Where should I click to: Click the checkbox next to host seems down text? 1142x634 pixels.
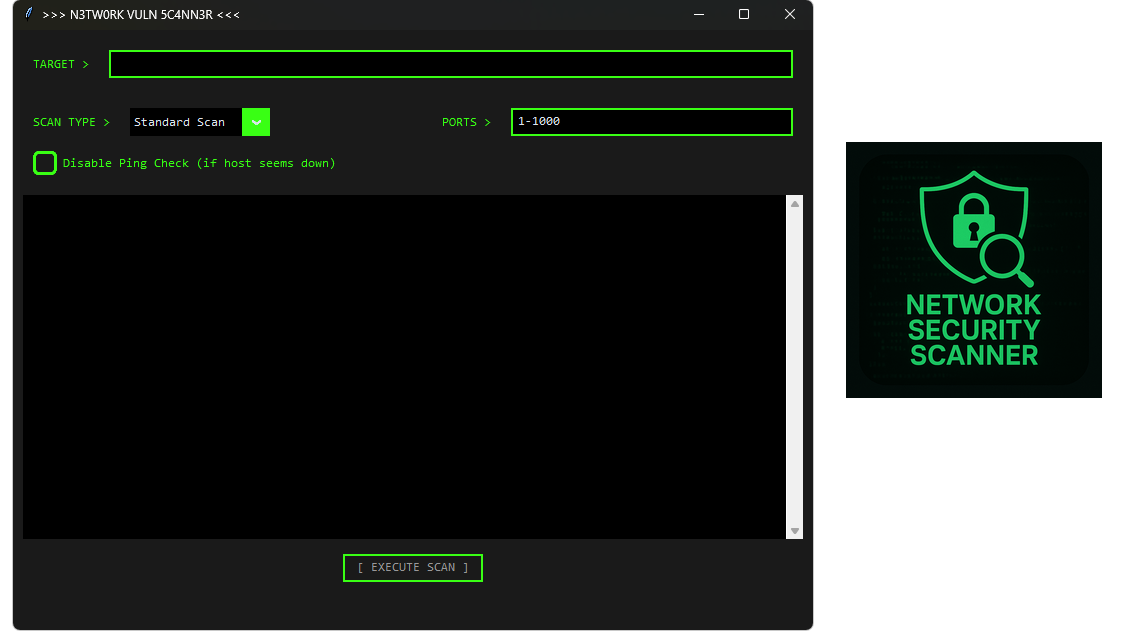(x=44, y=162)
